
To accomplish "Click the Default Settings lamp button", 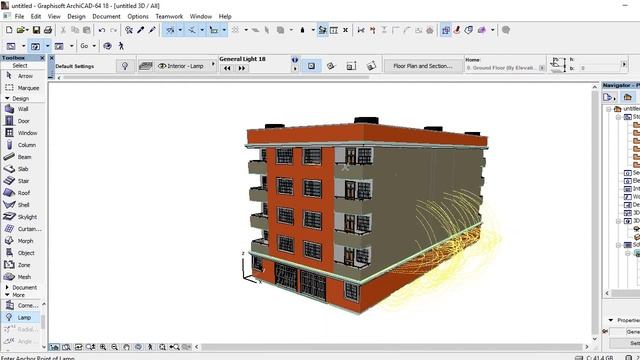I will (125, 66).
